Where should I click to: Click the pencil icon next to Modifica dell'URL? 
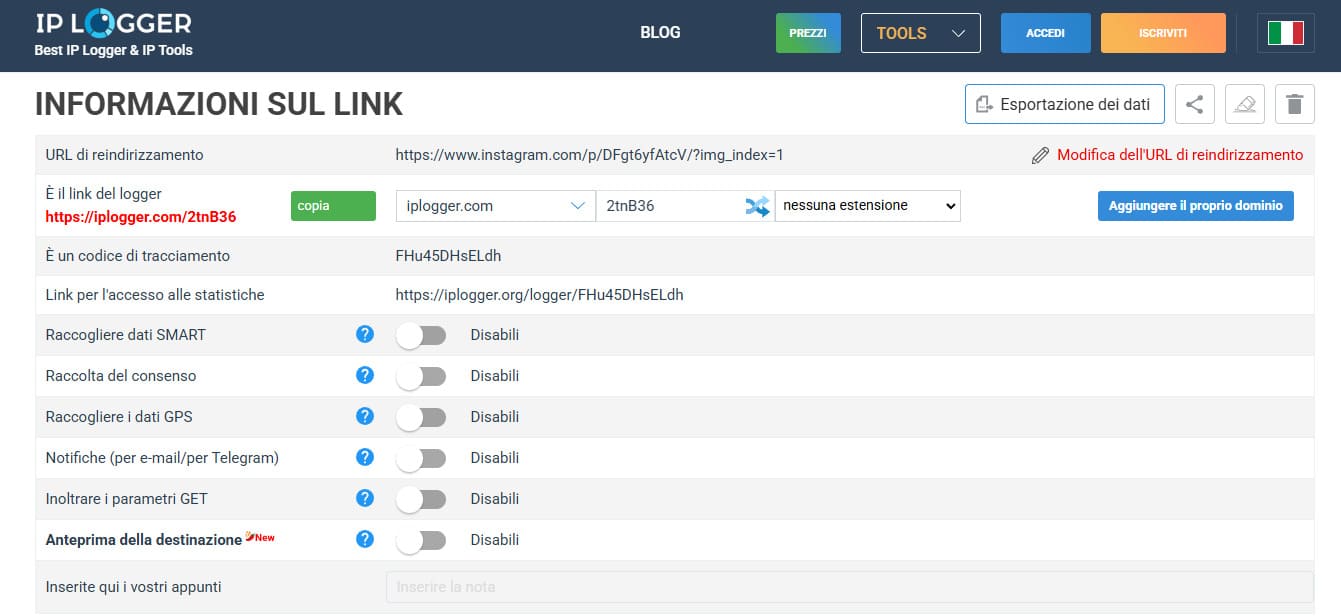tap(1041, 155)
